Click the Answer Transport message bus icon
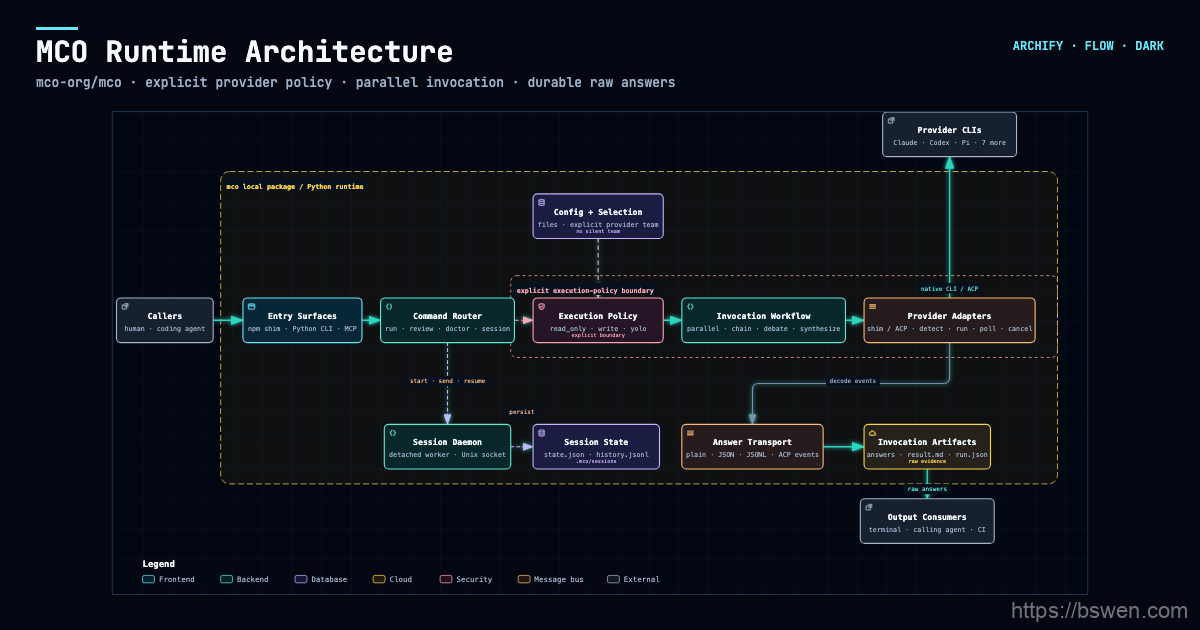 point(690,433)
